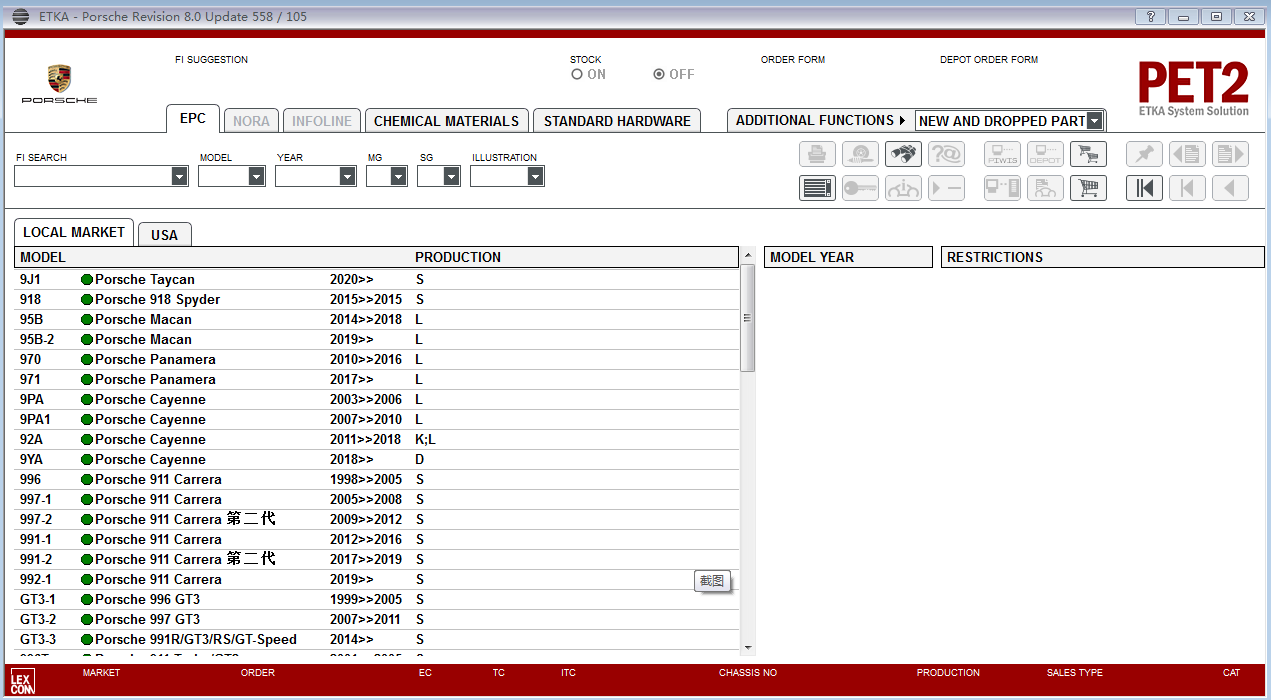Screen dimensions: 1271x700
Task: Select the ON stock radio button
Action: click(577, 74)
